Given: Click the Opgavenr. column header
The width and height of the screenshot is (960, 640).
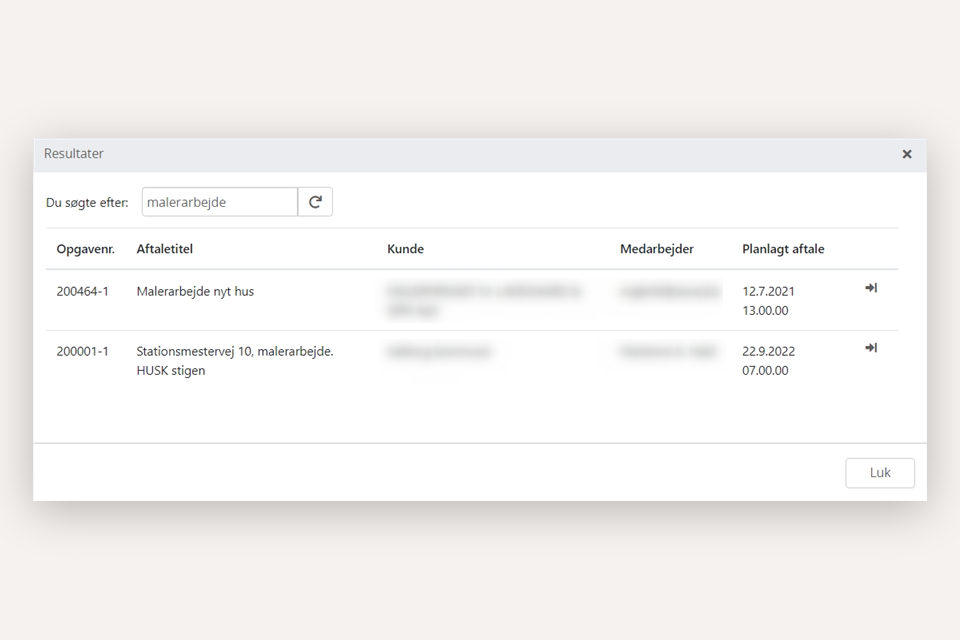Looking at the screenshot, I should click(x=86, y=249).
